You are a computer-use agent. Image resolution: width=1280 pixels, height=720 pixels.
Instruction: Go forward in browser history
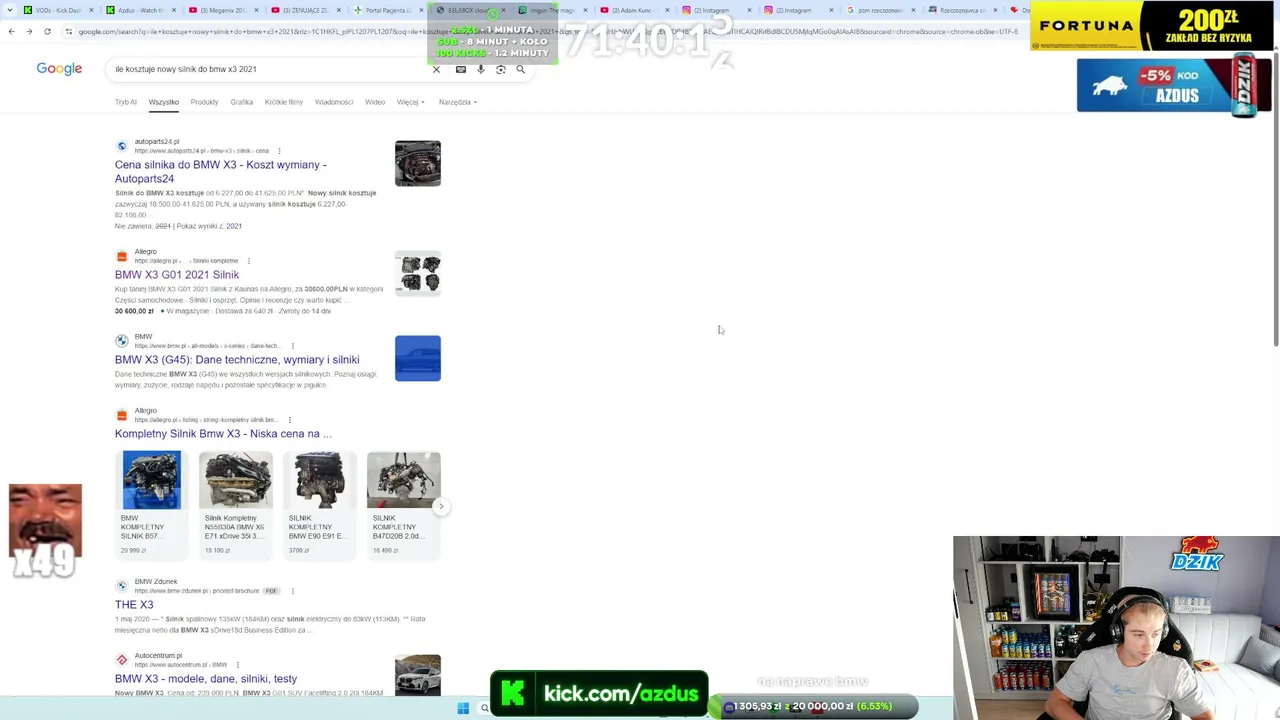tap(29, 31)
